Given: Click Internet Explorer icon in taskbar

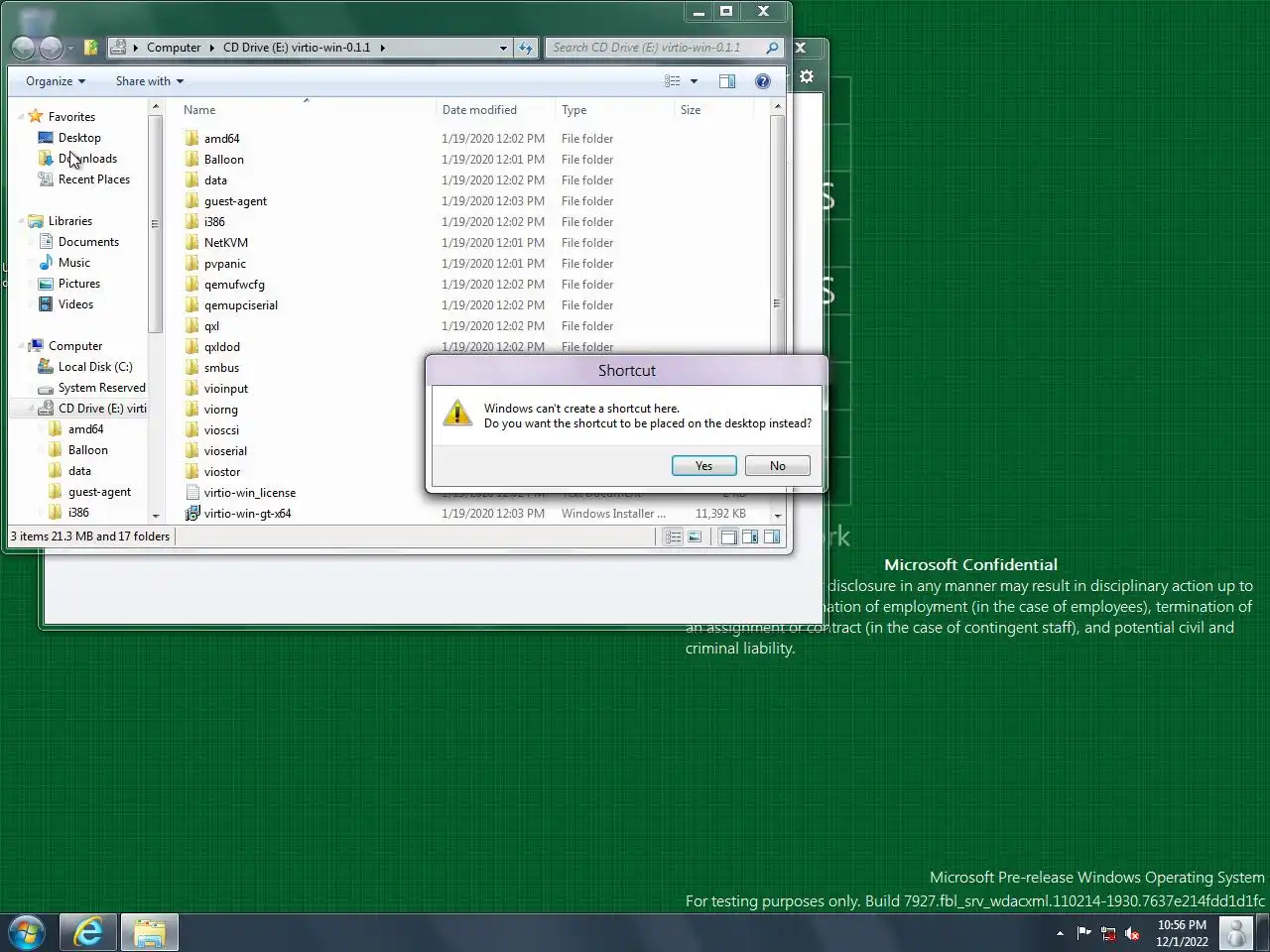Looking at the screenshot, I should point(88,933).
